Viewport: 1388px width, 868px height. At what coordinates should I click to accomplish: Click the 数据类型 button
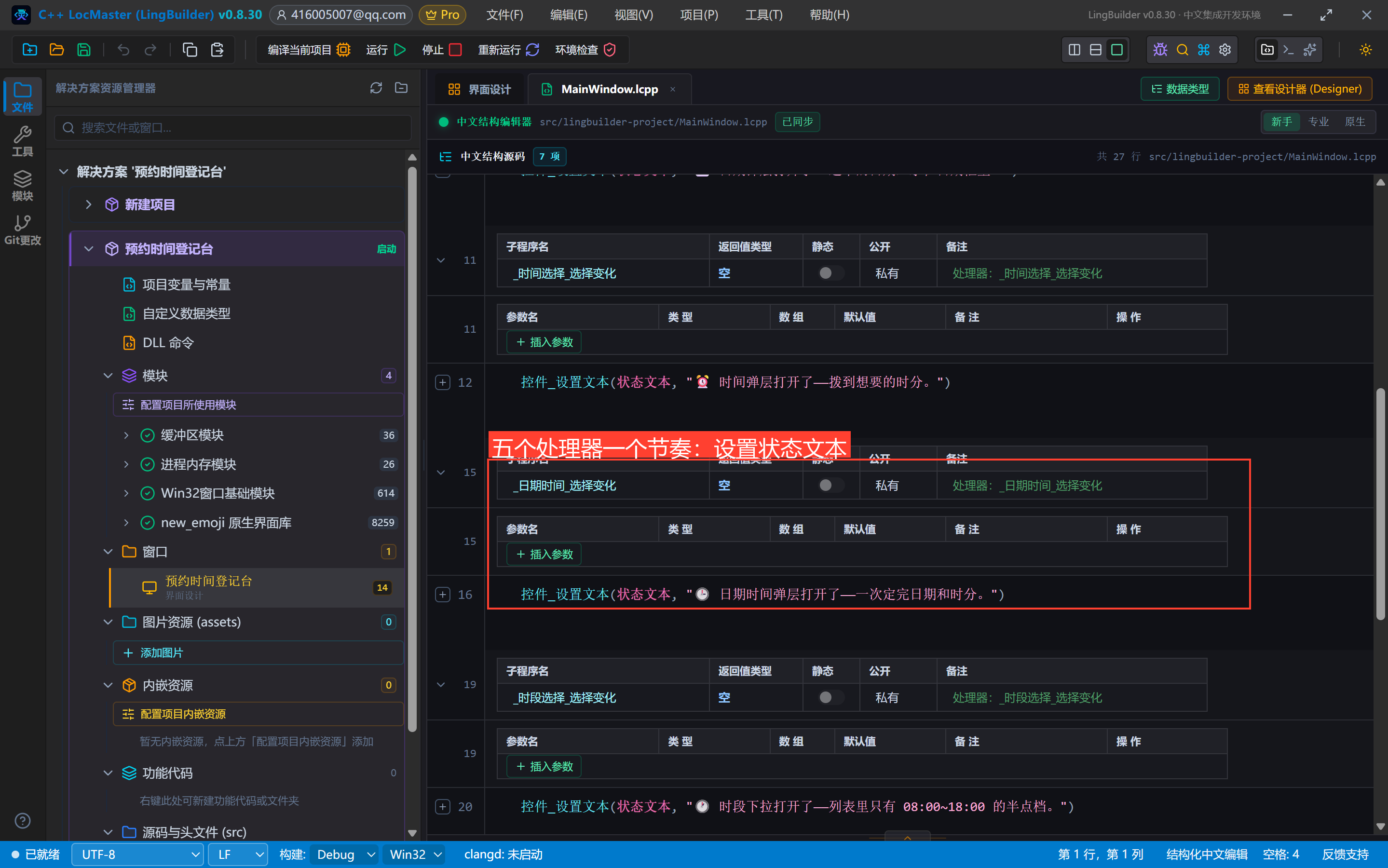1180,89
